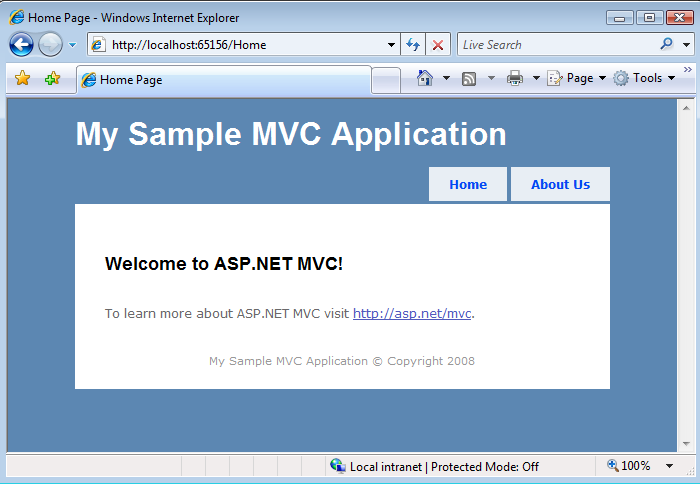Viewport: 700px width, 484px height.
Task: Open the recent pages dropdown arrow
Action: point(72,45)
